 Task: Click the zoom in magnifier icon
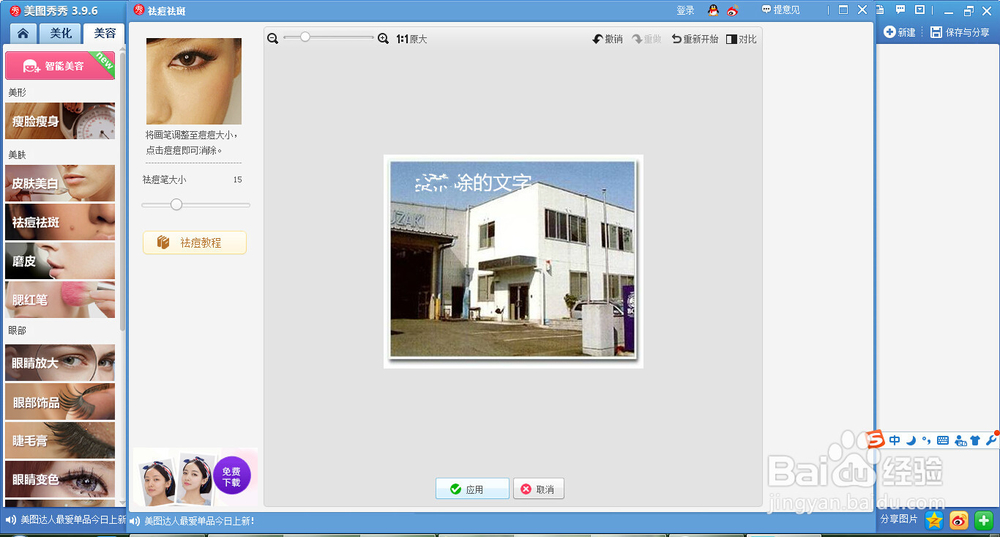[383, 38]
